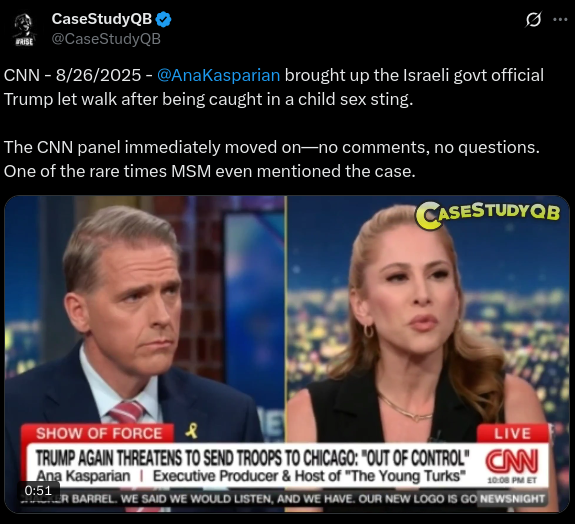Viewport: 575px width, 524px height.
Task: Click the yellow ribbon lapel pin
Action: pyautogui.click(x=191, y=430)
